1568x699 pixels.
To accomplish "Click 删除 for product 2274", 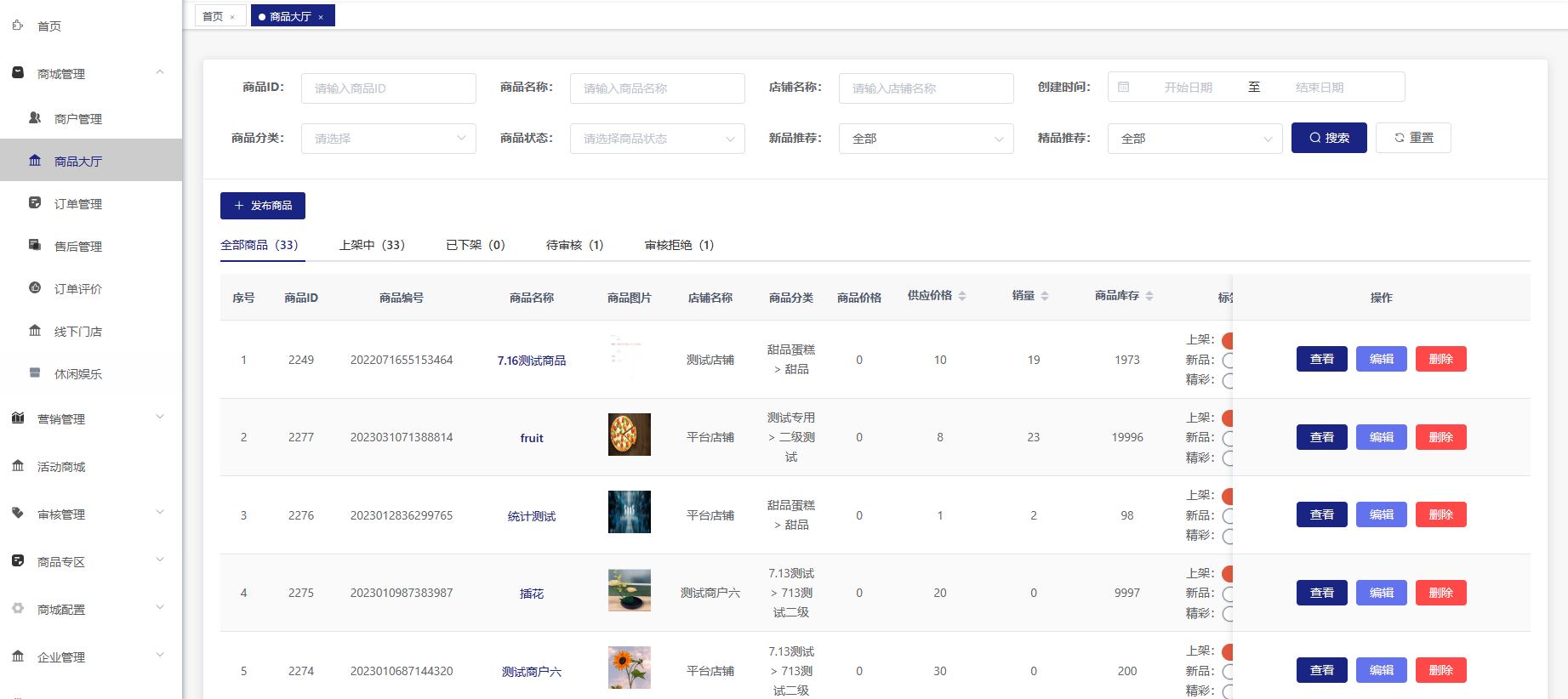I will 1441,670.
